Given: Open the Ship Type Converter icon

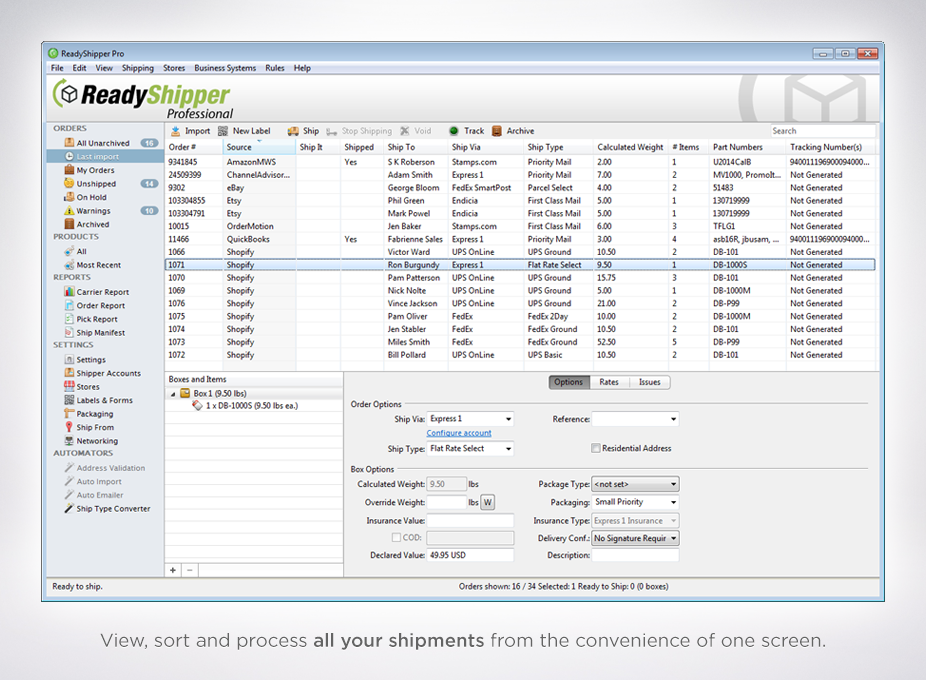Looking at the screenshot, I should (69, 509).
